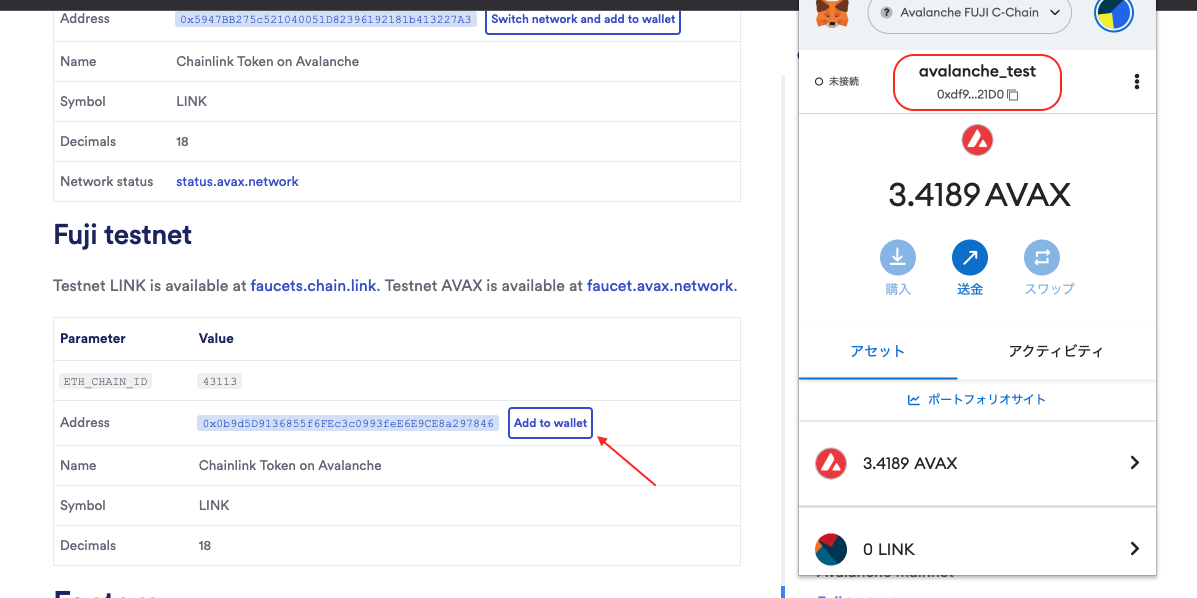Click Switch network and add to wallet
This screenshot has height=598, width=1197.
click(583, 18)
